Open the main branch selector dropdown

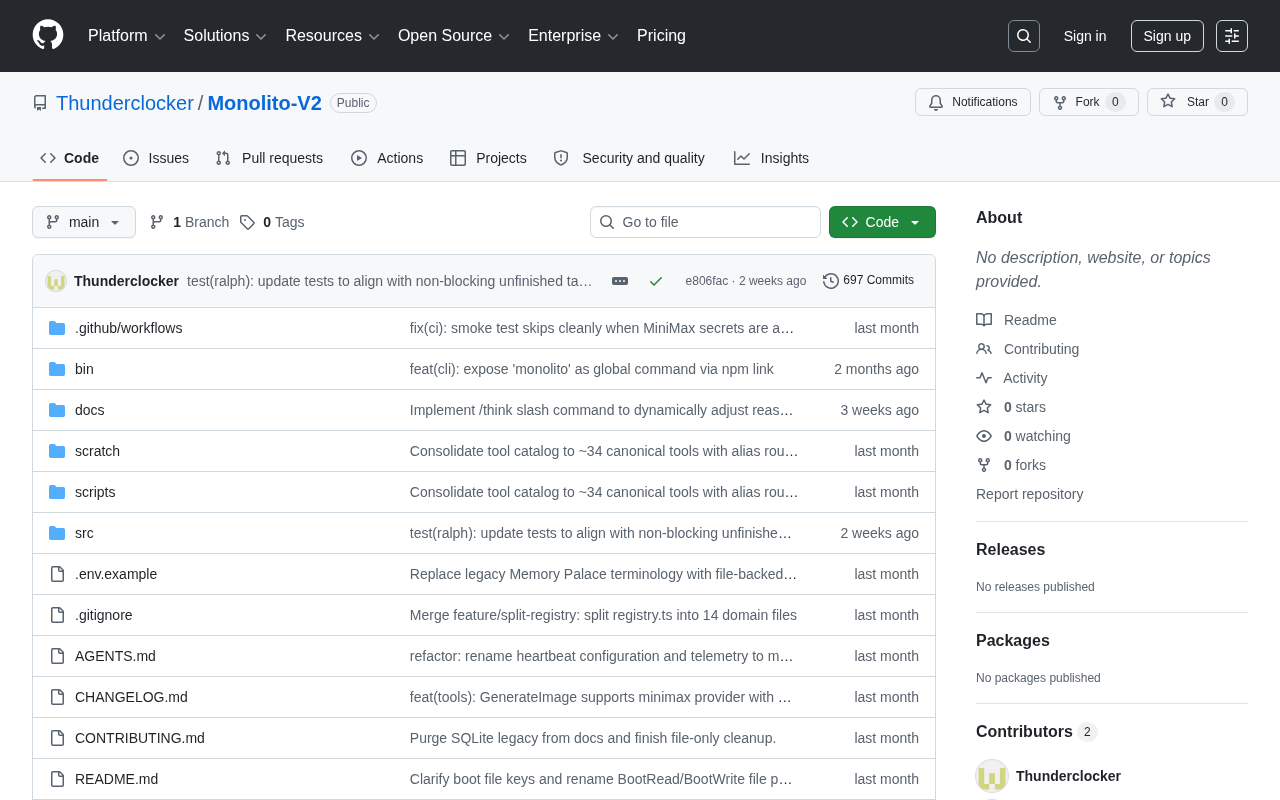pyautogui.click(x=84, y=222)
